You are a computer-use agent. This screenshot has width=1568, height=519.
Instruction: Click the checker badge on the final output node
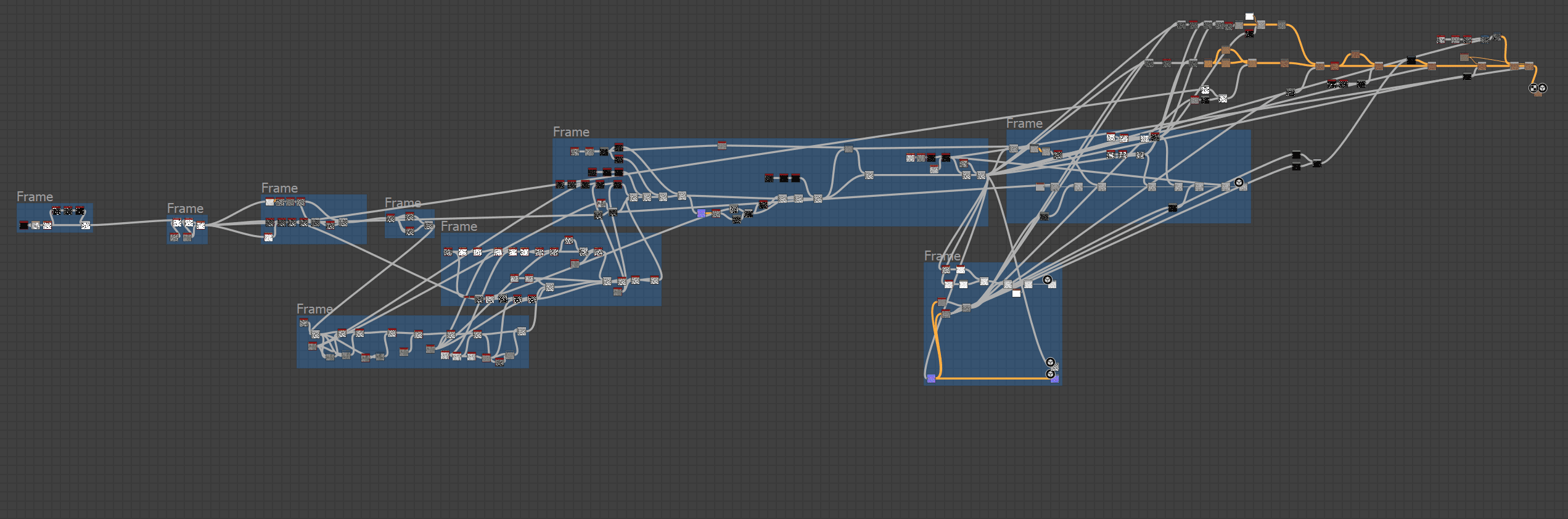[x=1533, y=88]
